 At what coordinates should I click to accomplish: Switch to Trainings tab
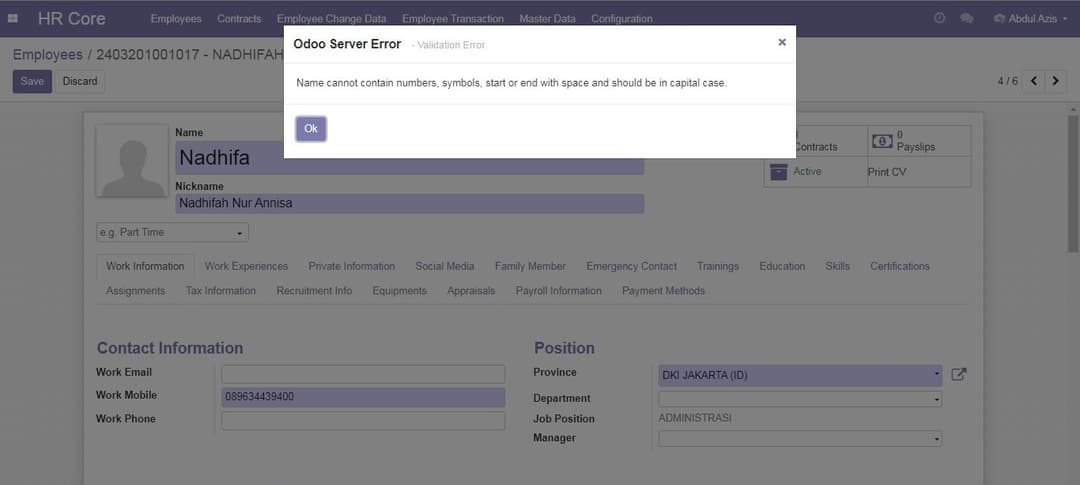718,266
